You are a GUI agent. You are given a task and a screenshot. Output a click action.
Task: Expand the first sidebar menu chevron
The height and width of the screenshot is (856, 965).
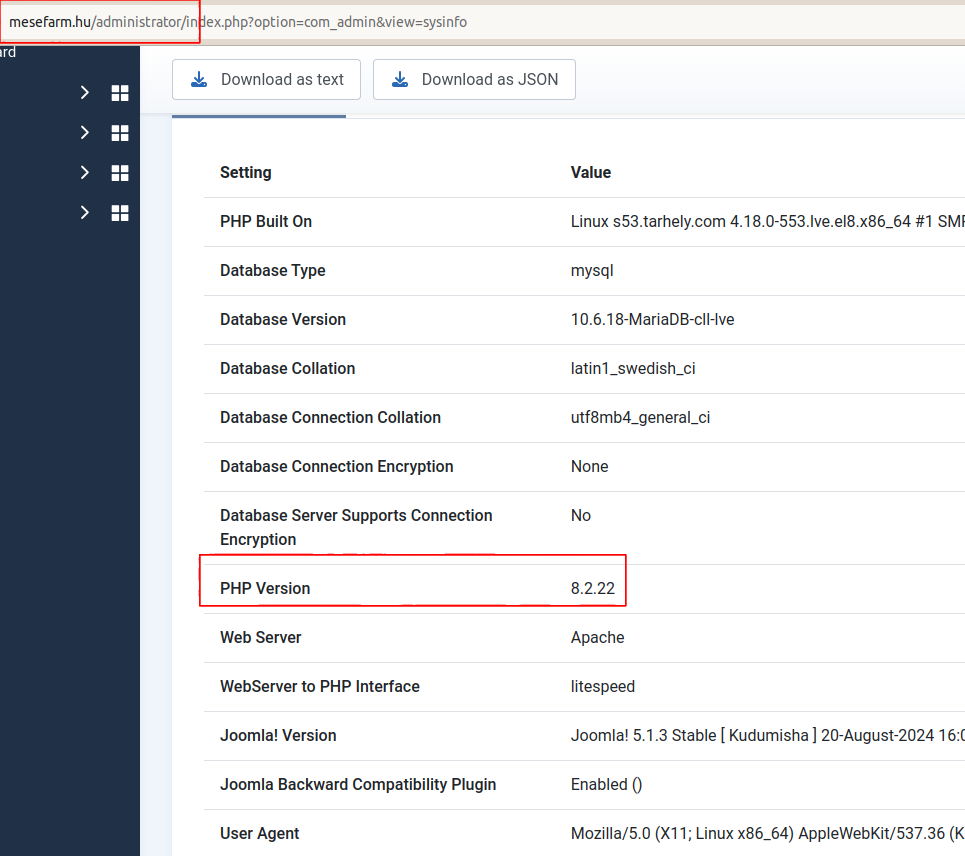coord(85,93)
